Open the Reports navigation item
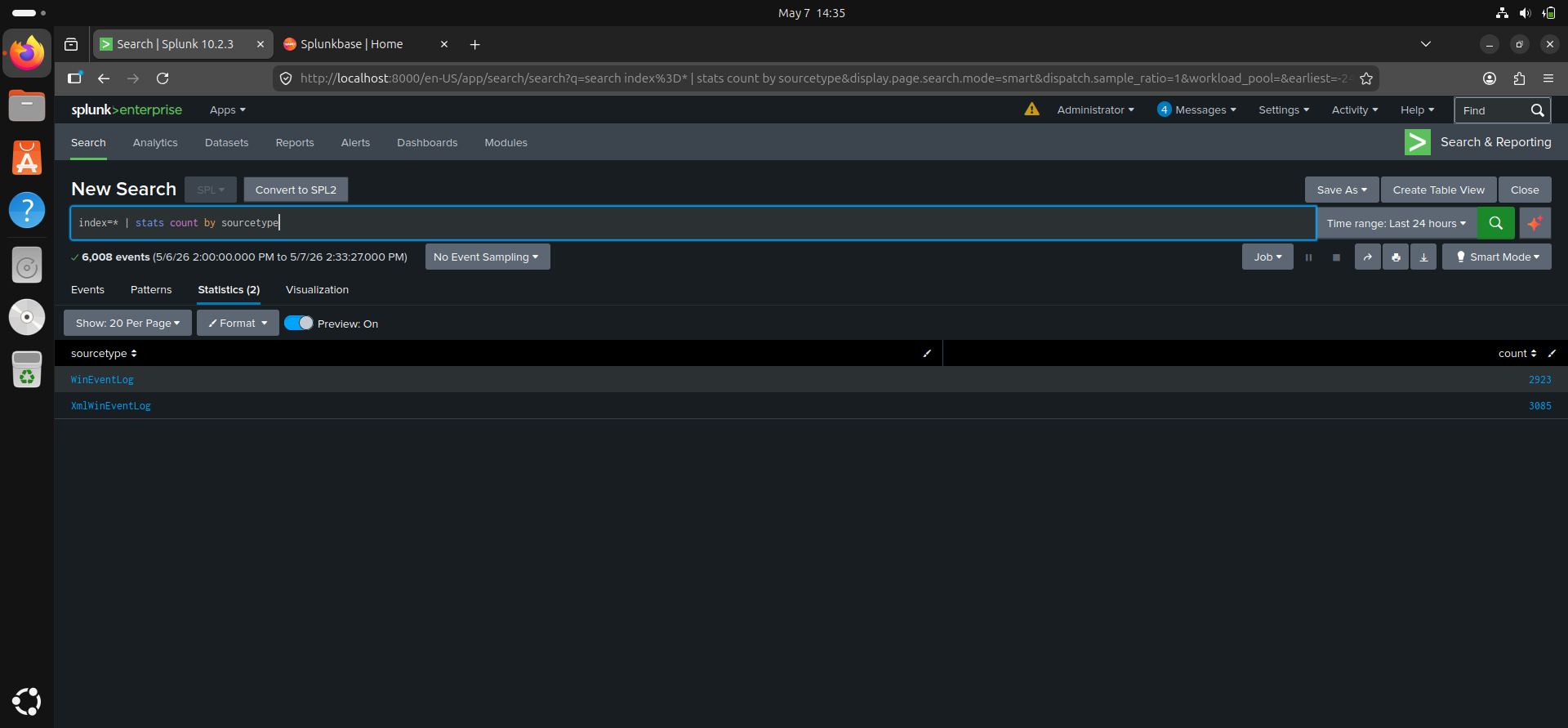Image resolution: width=1568 pixels, height=728 pixels. tap(295, 142)
